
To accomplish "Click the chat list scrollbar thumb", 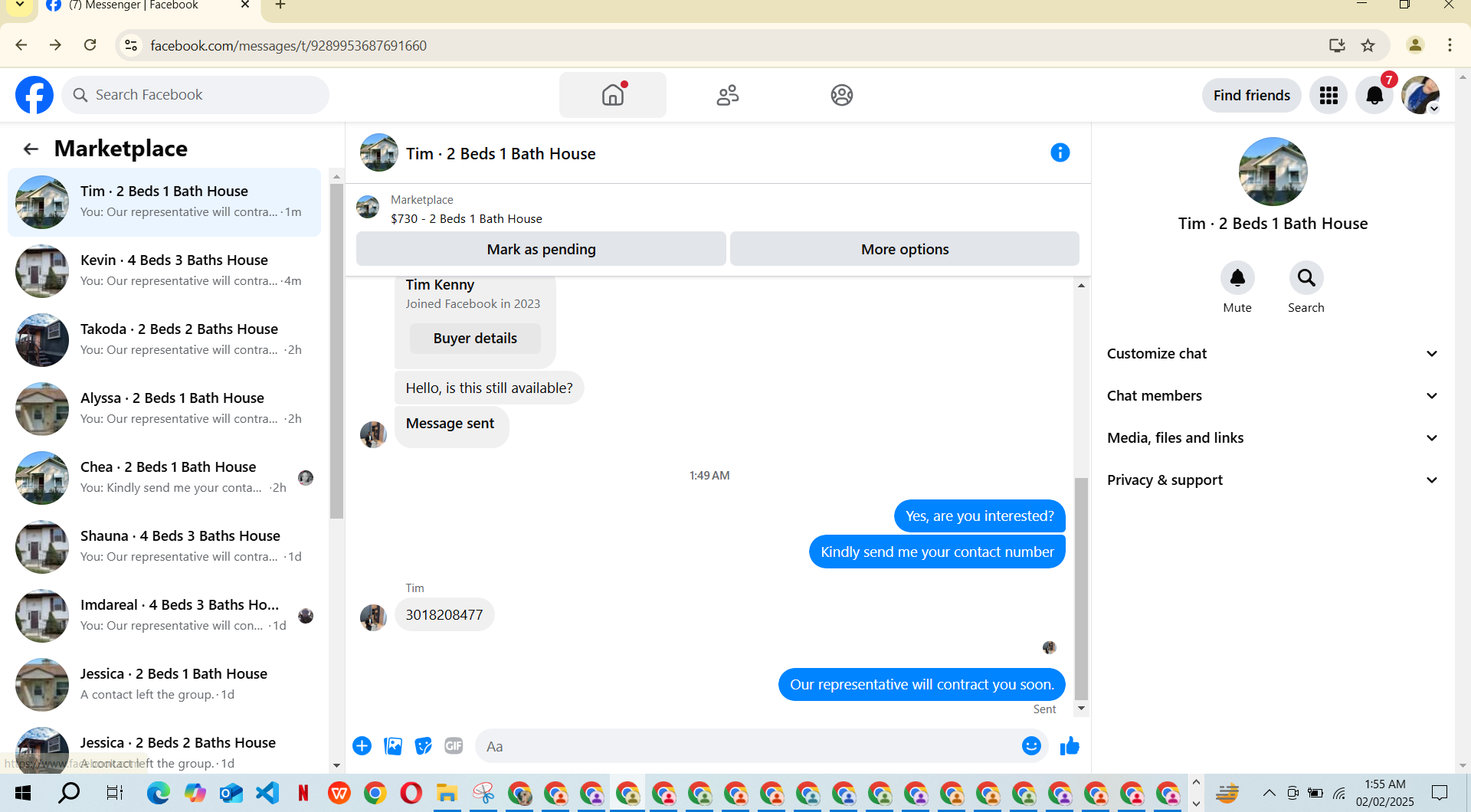I will tap(336, 350).
